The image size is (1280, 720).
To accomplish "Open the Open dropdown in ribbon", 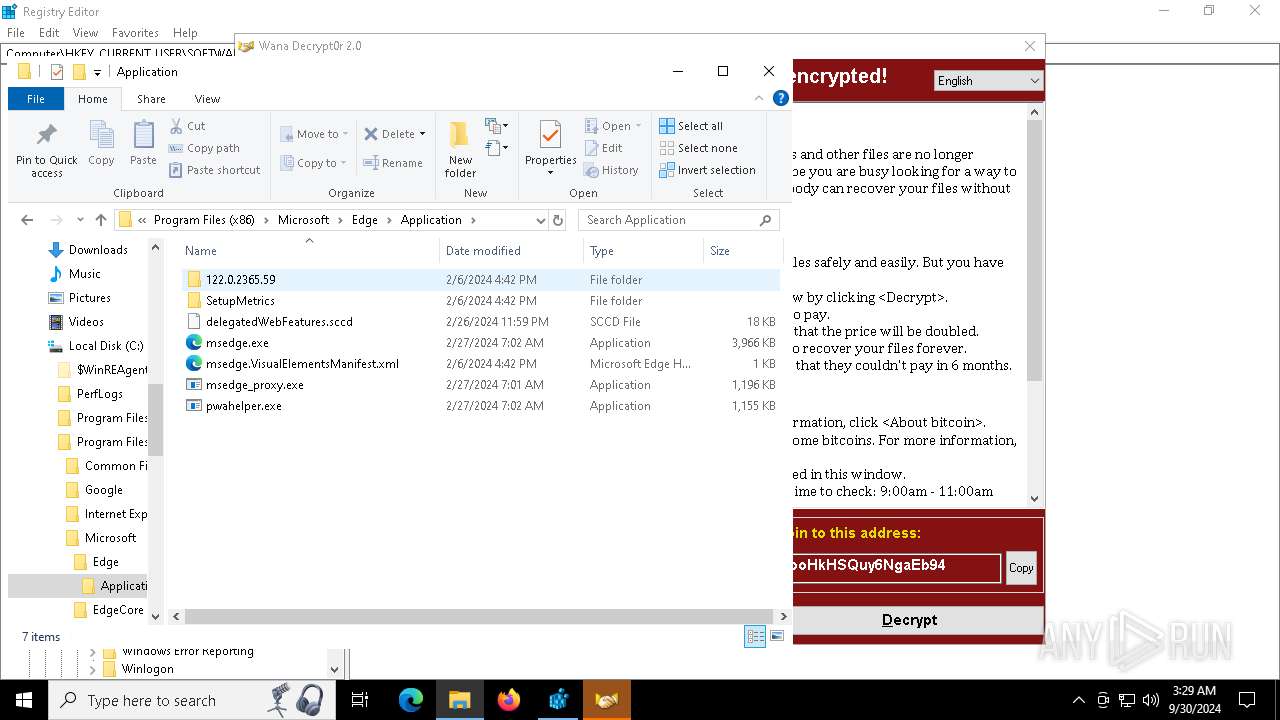I will click(x=613, y=126).
